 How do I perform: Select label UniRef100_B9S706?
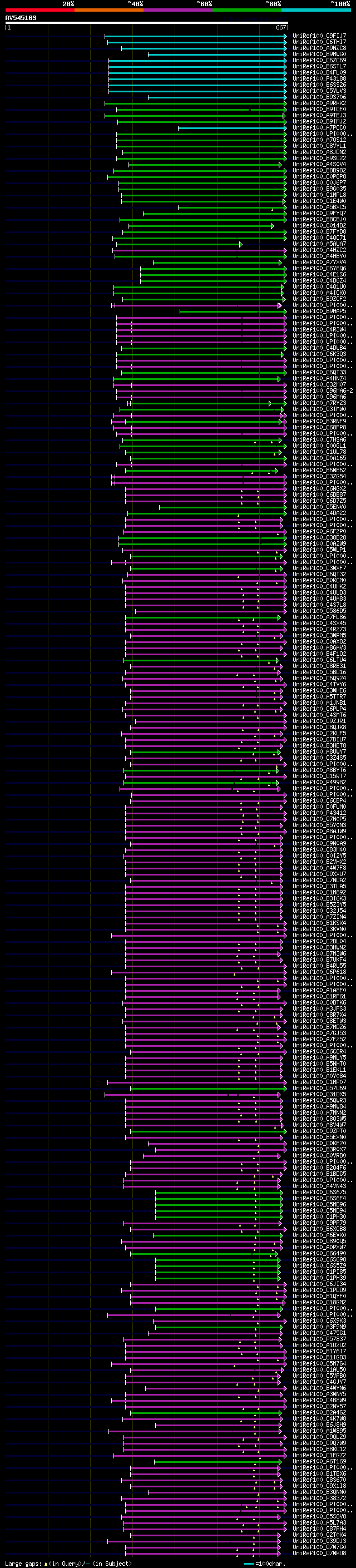pyautogui.click(x=319, y=97)
